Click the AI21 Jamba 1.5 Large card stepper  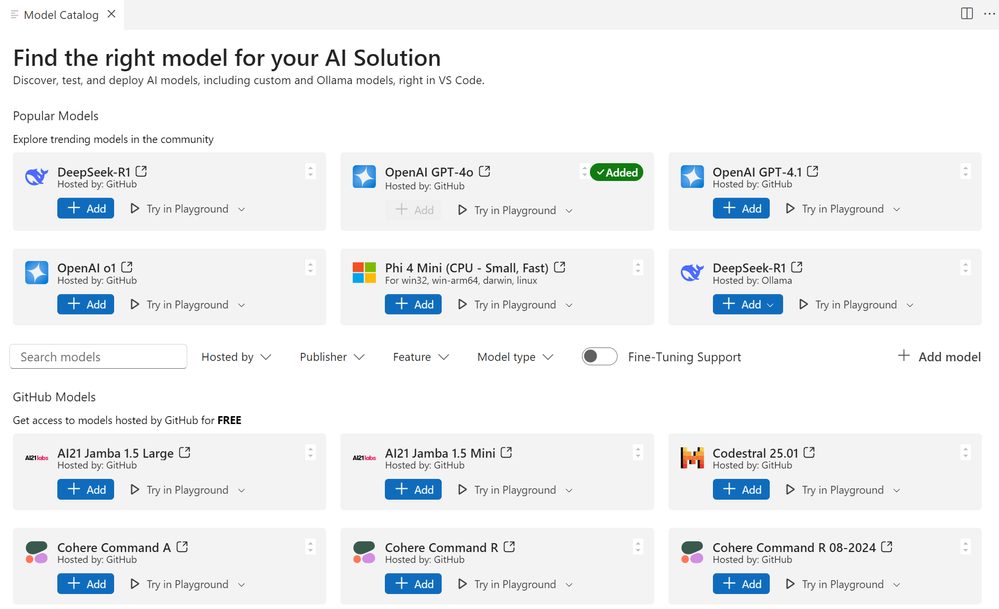pos(310,453)
